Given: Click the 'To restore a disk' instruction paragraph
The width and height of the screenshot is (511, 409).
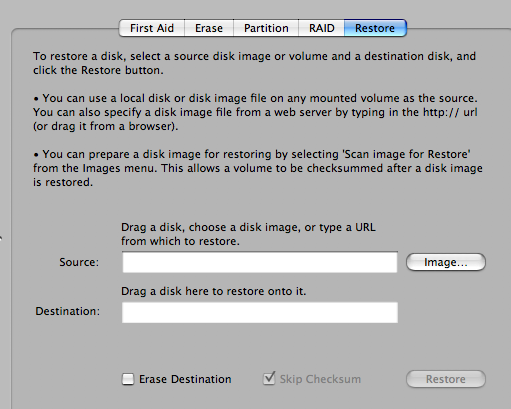Looking at the screenshot, I should click(x=254, y=63).
